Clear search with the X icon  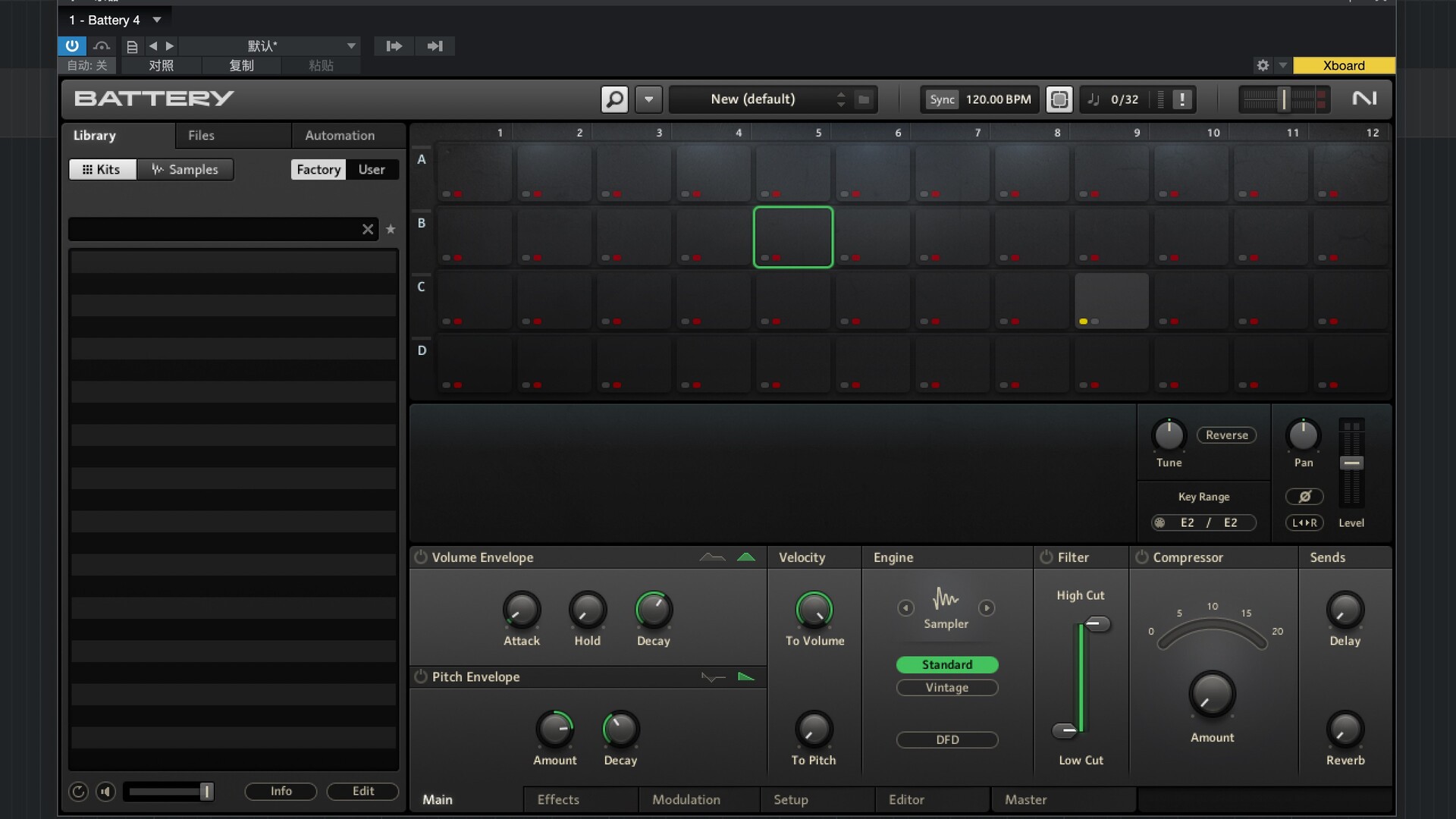click(368, 229)
